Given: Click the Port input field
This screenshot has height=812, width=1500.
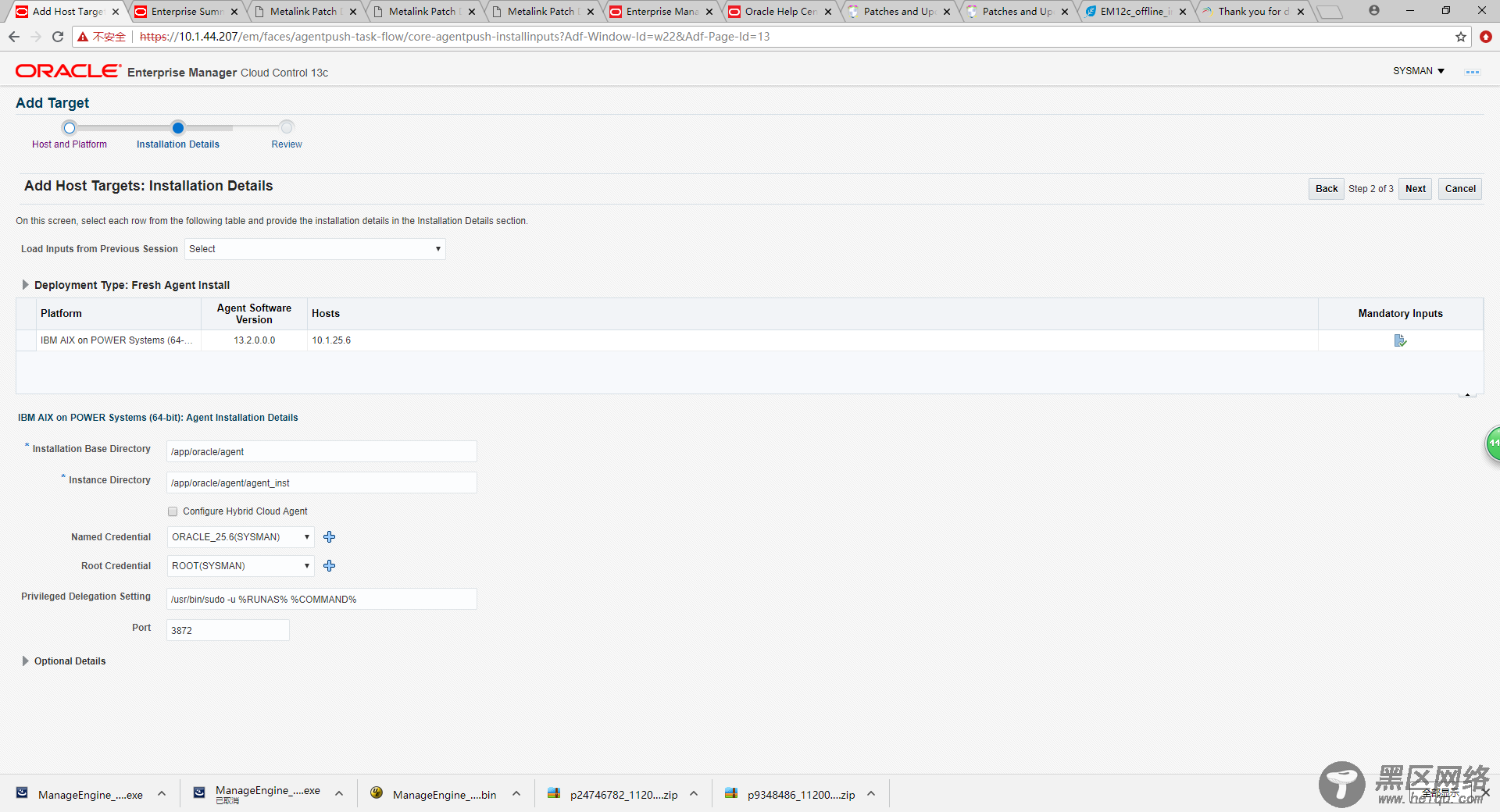Looking at the screenshot, I should [x=227, y=630].
